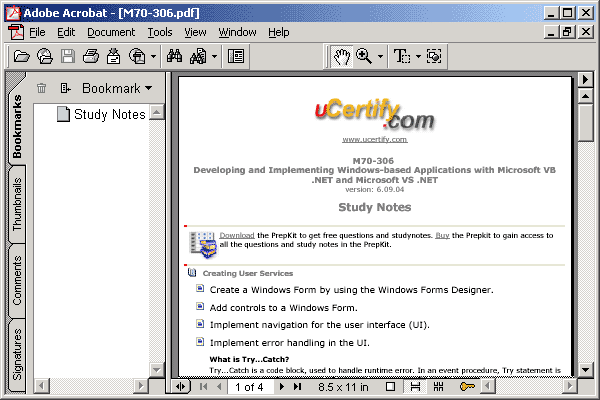Click the Open Web Page globe icon
Screen dimensions: 600x400
click(45, 56)
